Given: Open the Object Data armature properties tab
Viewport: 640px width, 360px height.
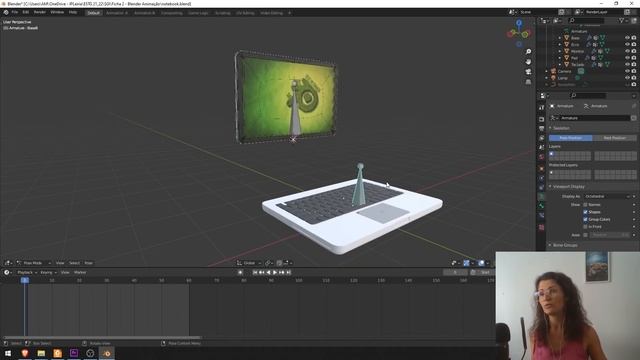Looking at the screenshot, I should pos(542,196).
